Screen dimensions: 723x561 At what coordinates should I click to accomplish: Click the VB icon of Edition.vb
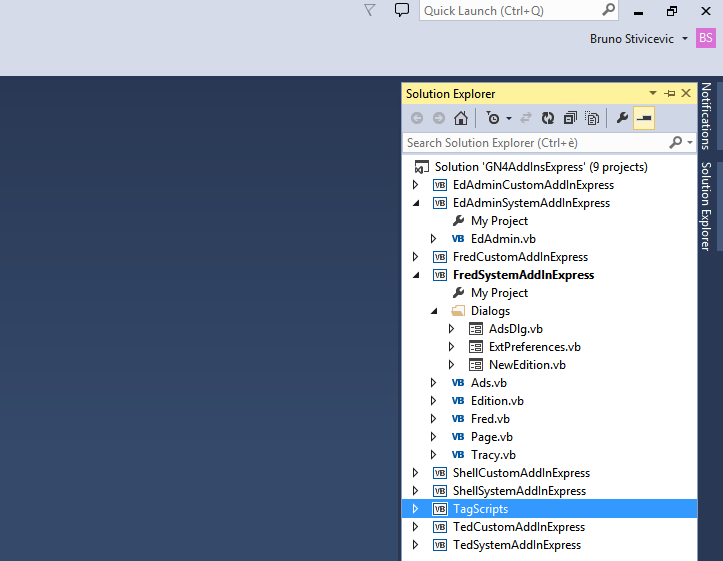click(458, 401)
